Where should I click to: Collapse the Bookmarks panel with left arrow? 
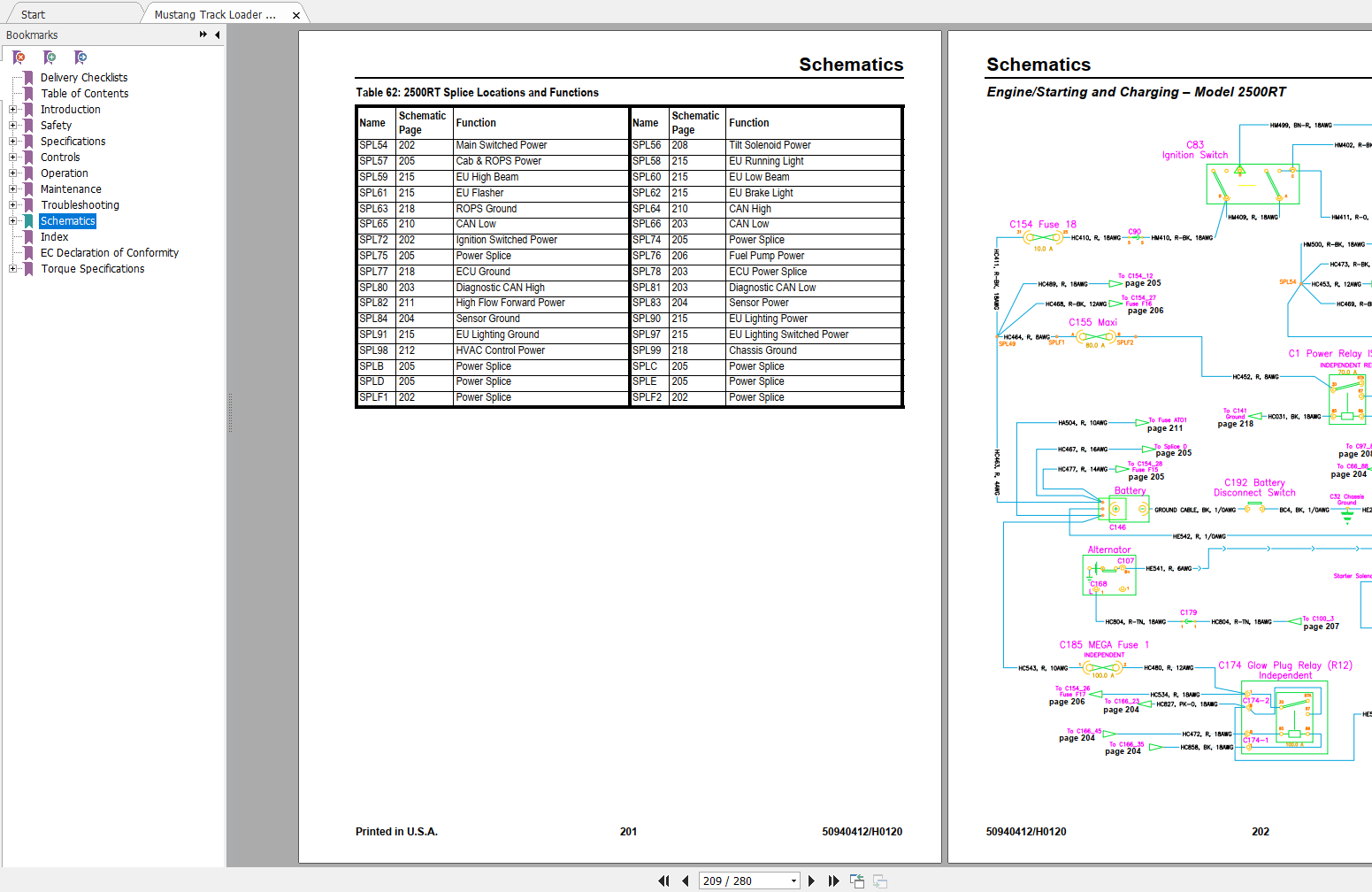point(218,35)
